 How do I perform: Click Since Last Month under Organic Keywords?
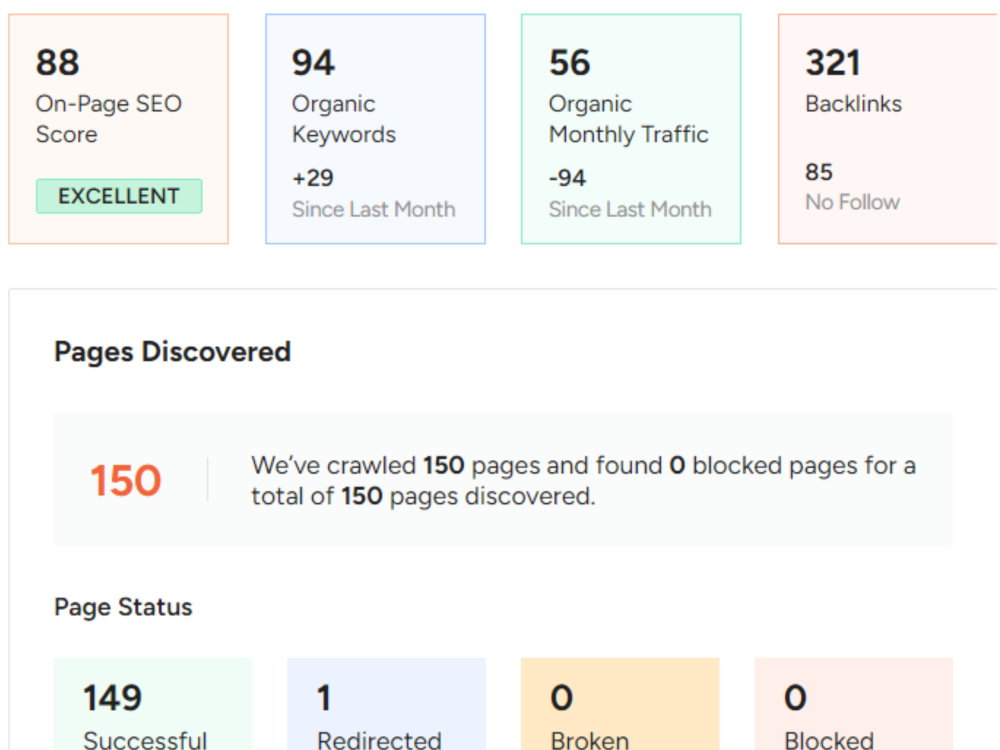pos(374,209)
